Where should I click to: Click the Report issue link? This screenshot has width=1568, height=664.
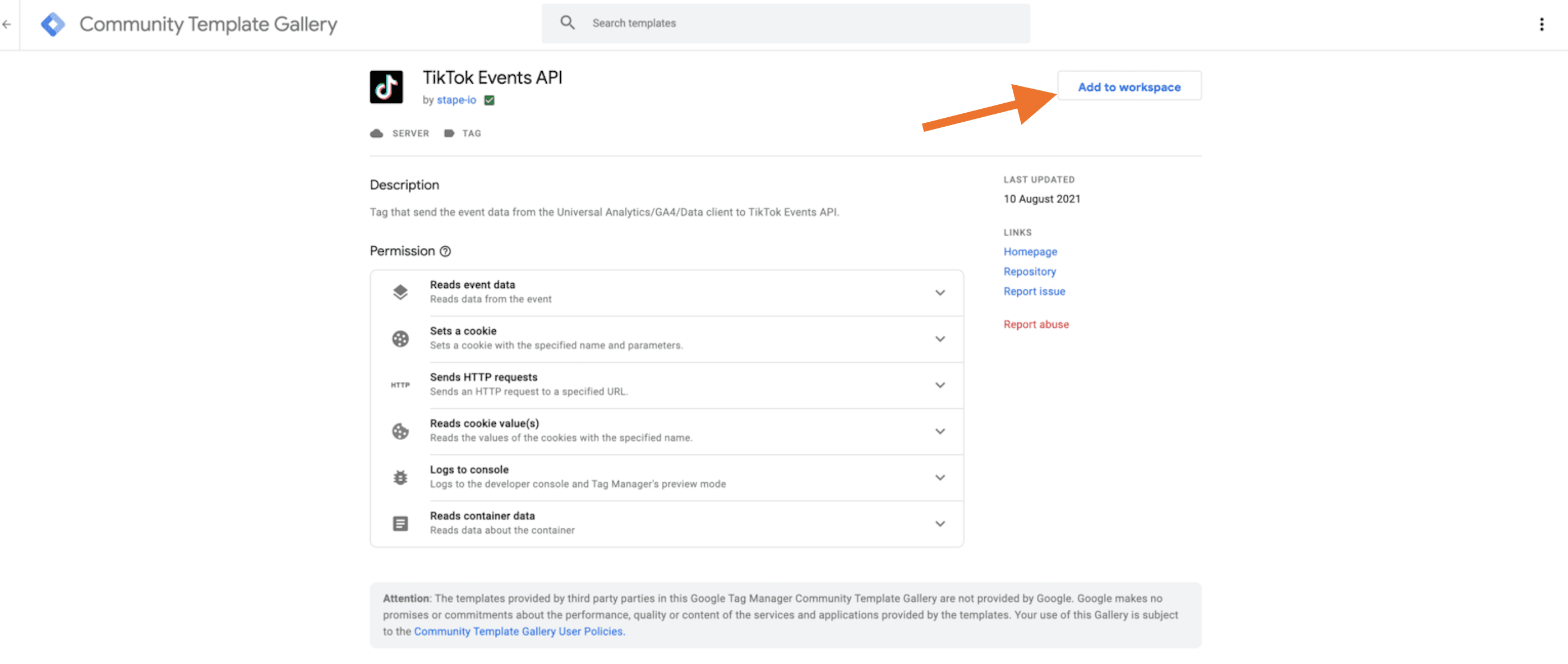point(1034,292)
